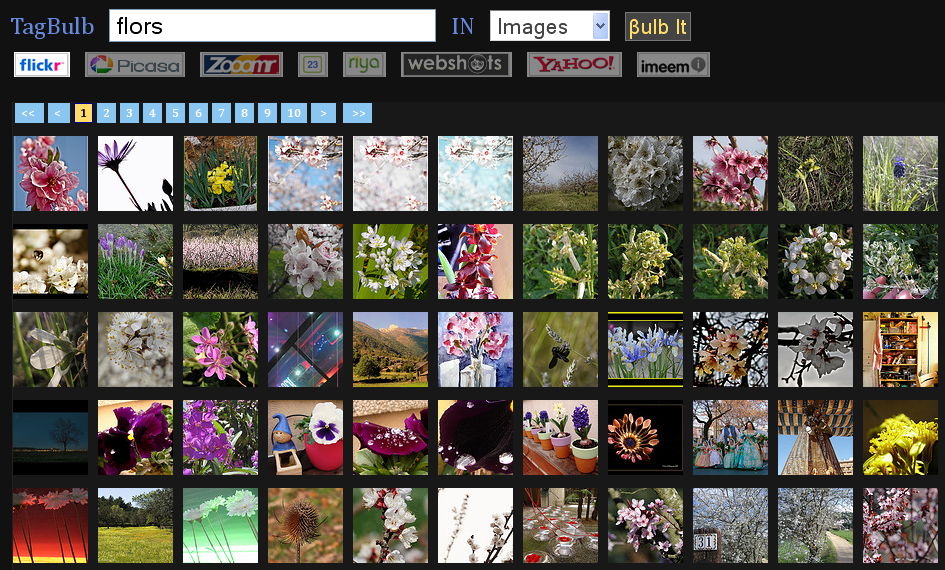Open the yellow flower close-up thumbnail
Screen dimensions: 945x570
(900, 437)
